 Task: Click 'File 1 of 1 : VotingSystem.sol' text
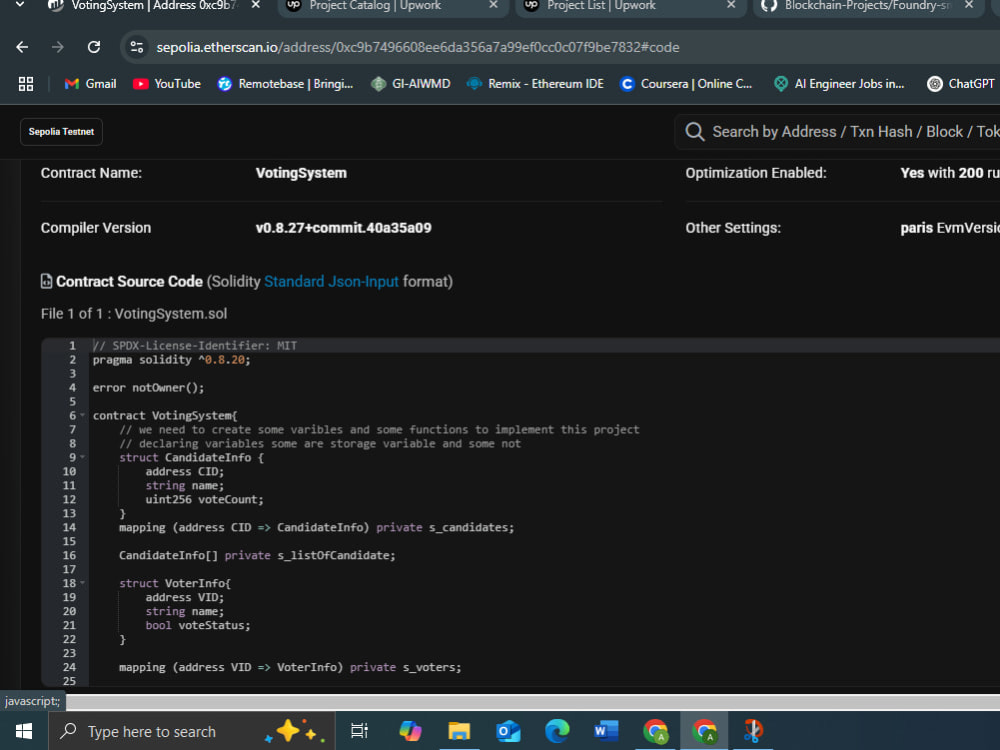tap(134, 314)
